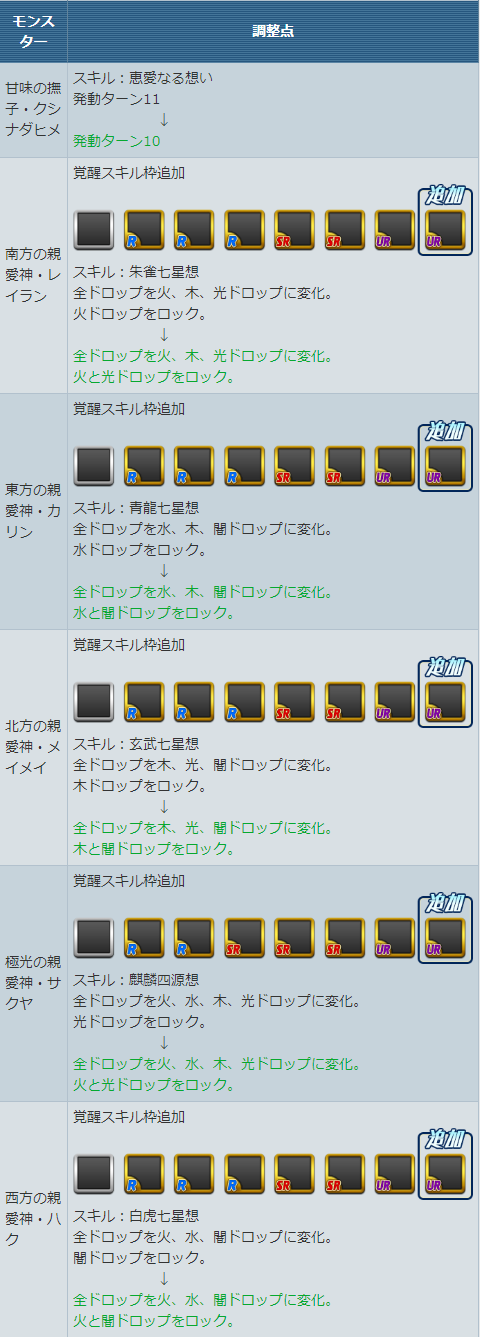Select monster name 西方の親愛神・ハク
480x1337 pixels.
click(x=33, y=1219)
